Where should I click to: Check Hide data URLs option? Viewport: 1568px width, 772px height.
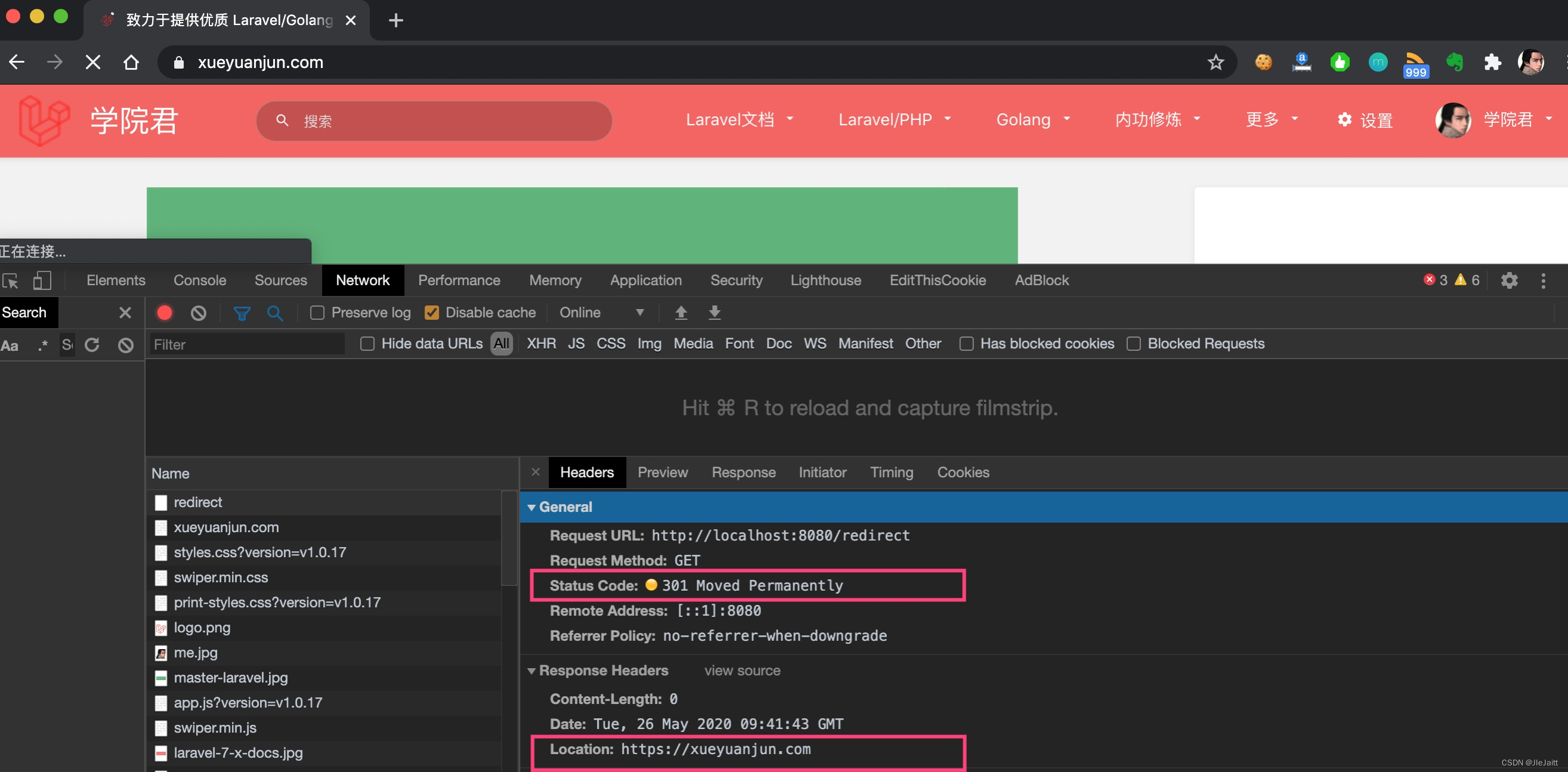[367, 344]
